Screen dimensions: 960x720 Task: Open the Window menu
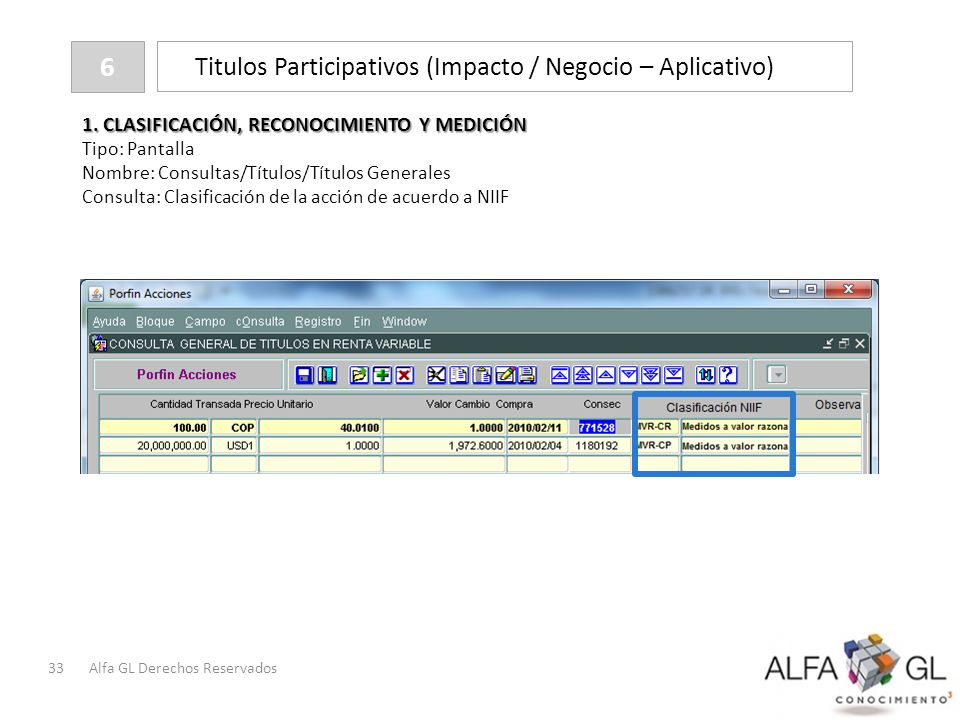404,321
